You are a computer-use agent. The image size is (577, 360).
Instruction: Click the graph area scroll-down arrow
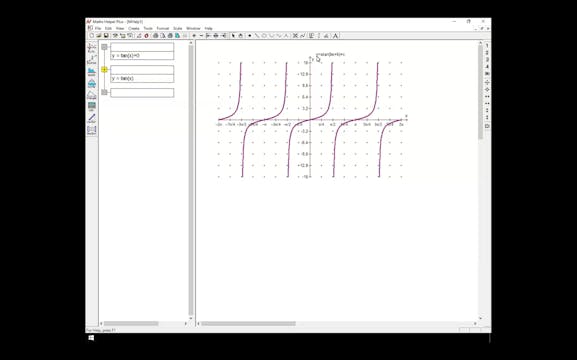coord(481,318)
